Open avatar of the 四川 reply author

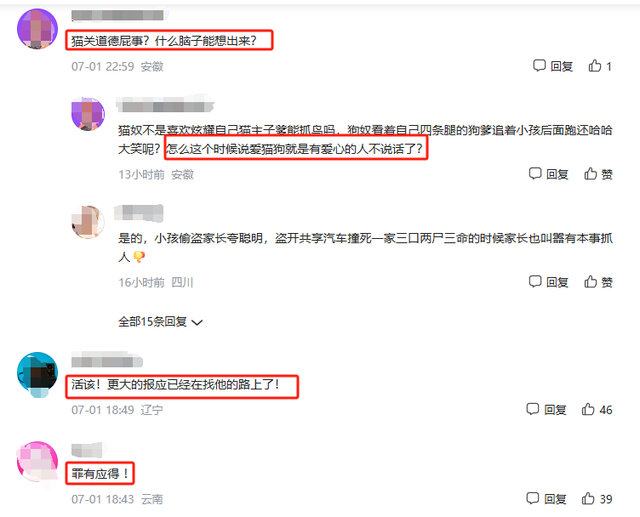click(x=88, y=222)
